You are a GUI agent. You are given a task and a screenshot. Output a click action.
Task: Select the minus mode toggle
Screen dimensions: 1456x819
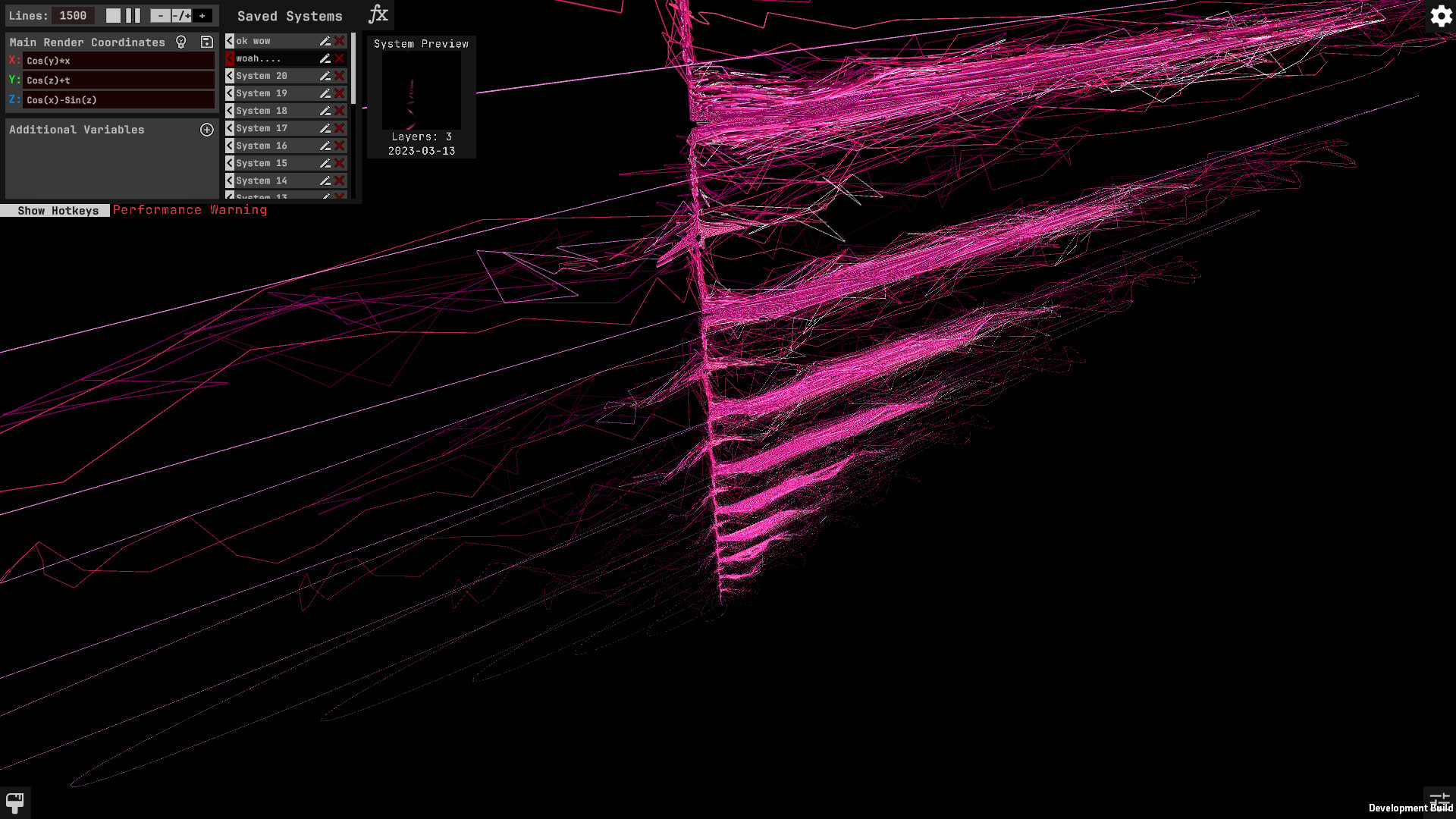click(x=160, y=16)
